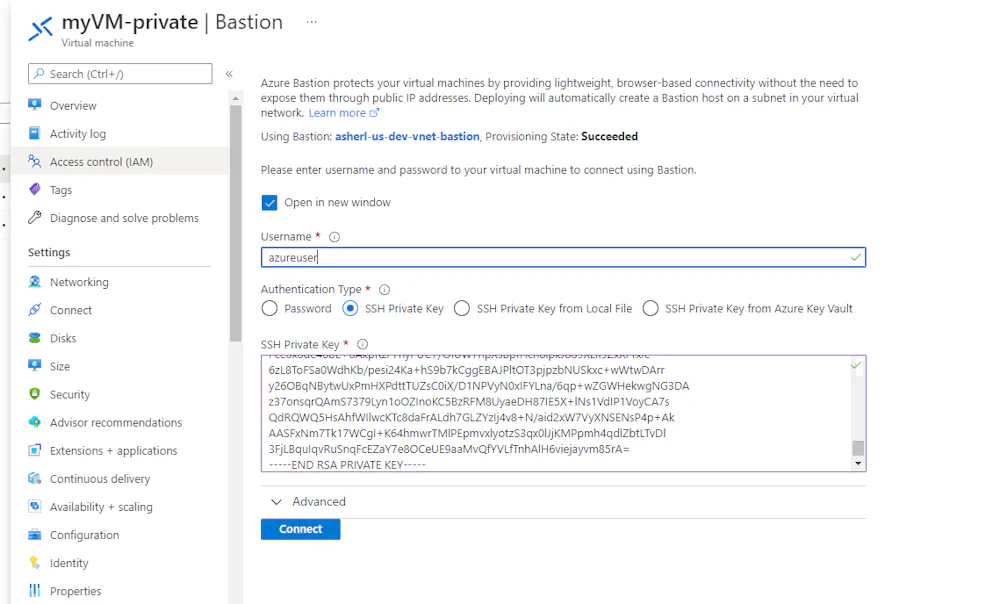Click the SSH key textarea scrollbar thumb
The width and height of the screenshot is (1000, 604).
(858, 448)
